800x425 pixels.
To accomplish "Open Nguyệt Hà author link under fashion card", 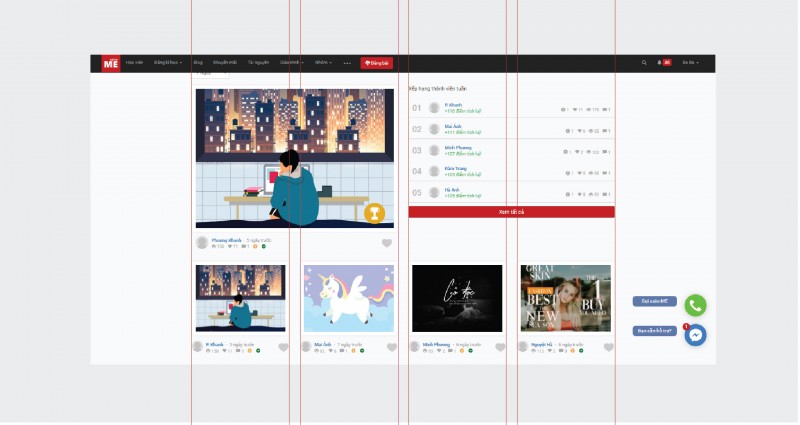I will [x=541, y=344].
